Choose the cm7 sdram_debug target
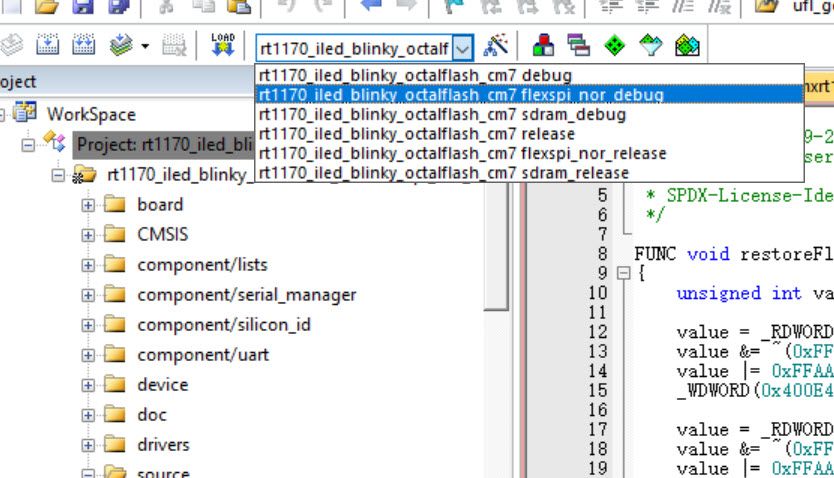This screenshot has height=478, width=834. 529,114
